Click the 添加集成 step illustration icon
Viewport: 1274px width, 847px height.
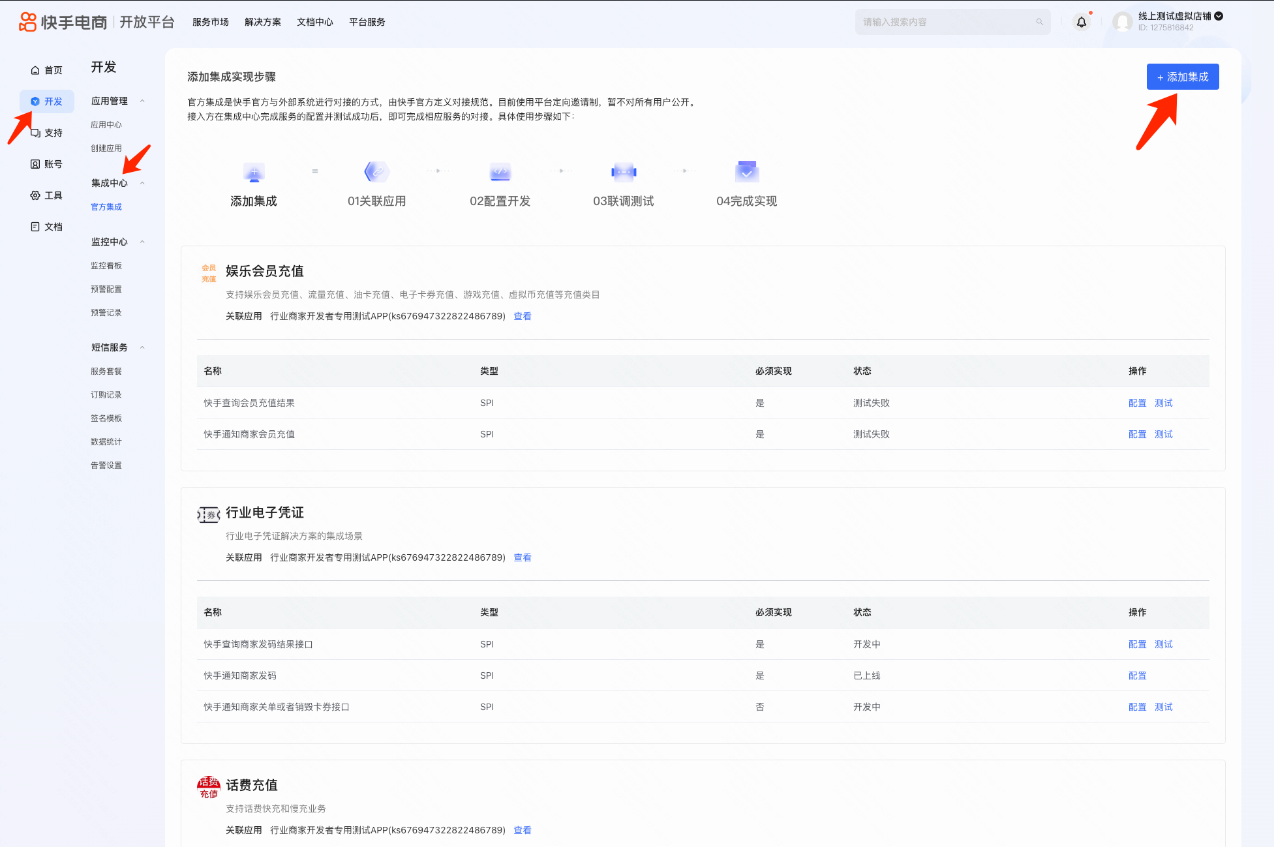tap(254, 172)
